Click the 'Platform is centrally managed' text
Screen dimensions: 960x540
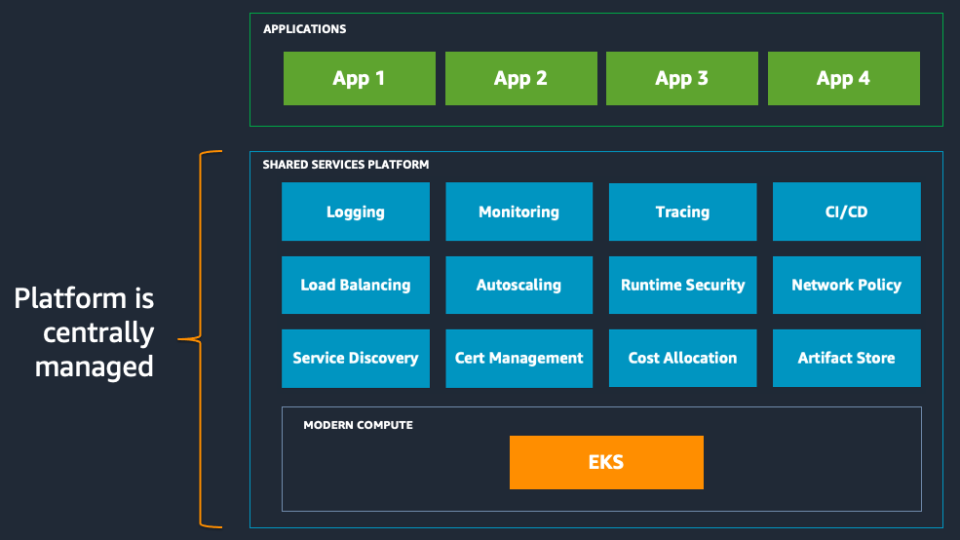[84, 332]
